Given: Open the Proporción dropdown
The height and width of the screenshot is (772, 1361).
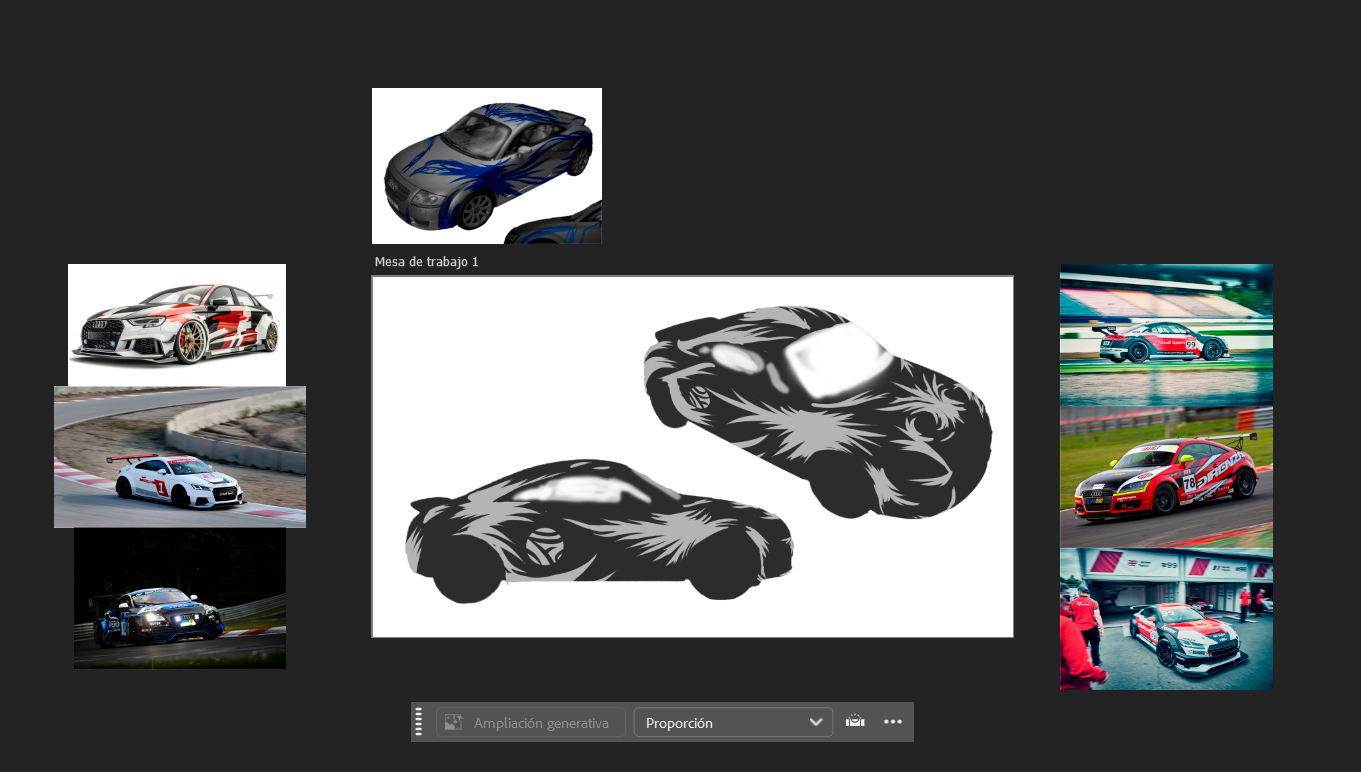Looking at the screenshot, I should (x=733, y=723).
